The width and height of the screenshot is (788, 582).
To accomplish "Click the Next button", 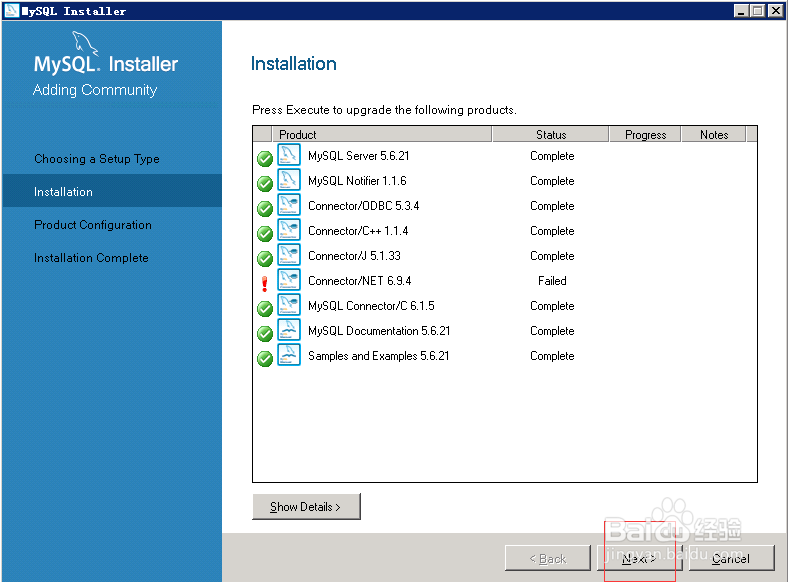I will click(x=639, y=558).
